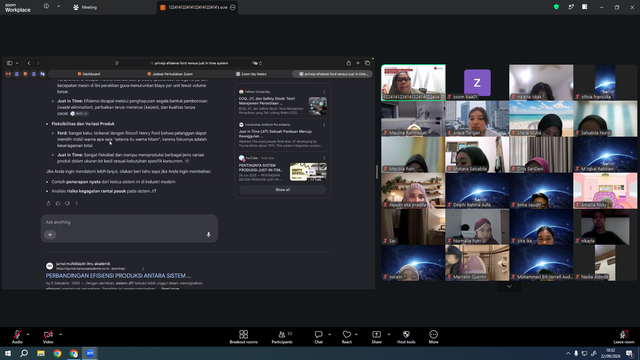Unmute microphone with the Audio button
The width and height of the screenshot is (640, 360).
pos(17,337)
